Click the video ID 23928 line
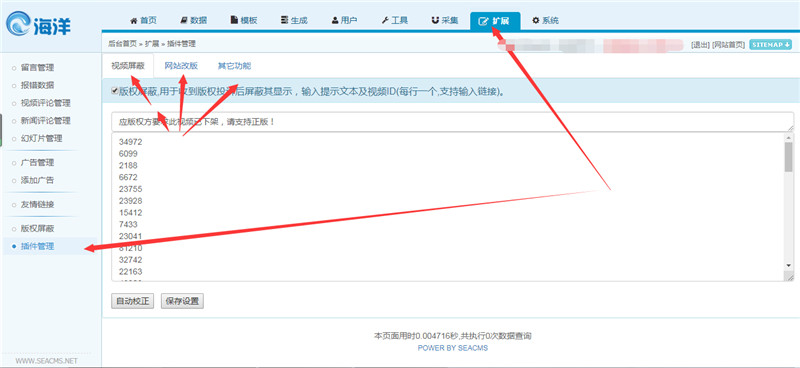 click(x=130, y=201)
